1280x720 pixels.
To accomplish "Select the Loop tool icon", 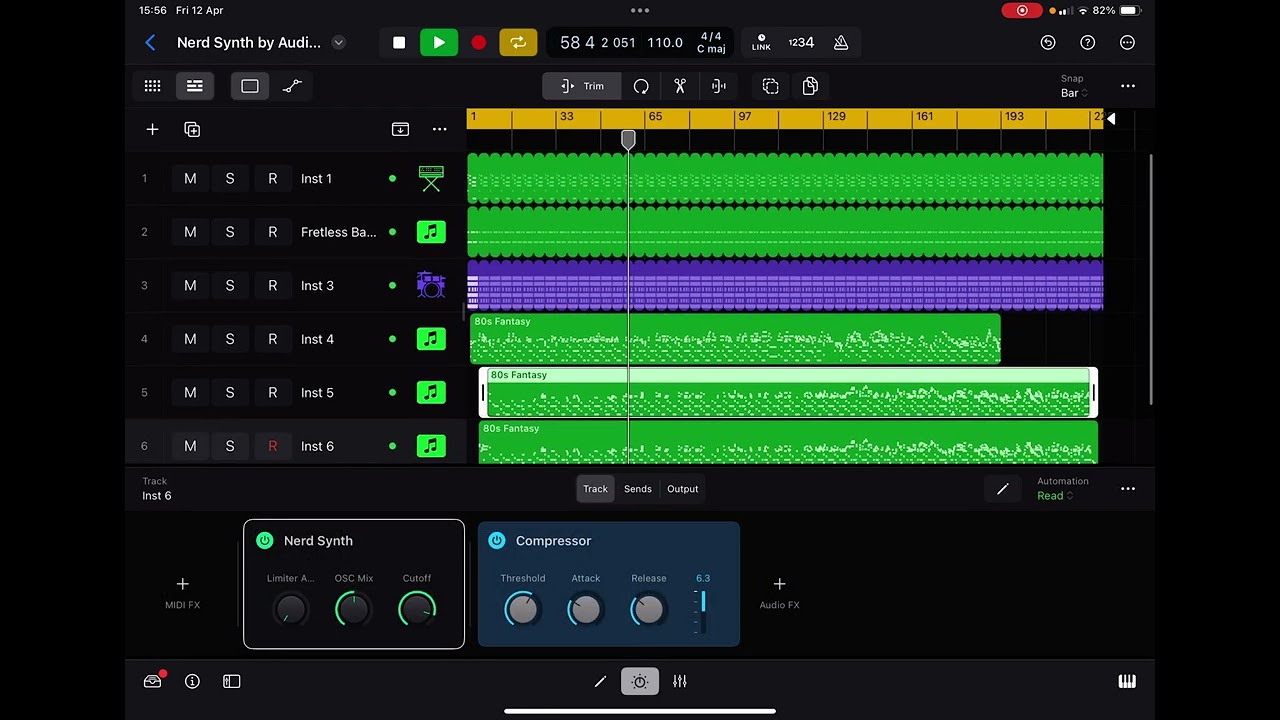I will coord(641,86).
